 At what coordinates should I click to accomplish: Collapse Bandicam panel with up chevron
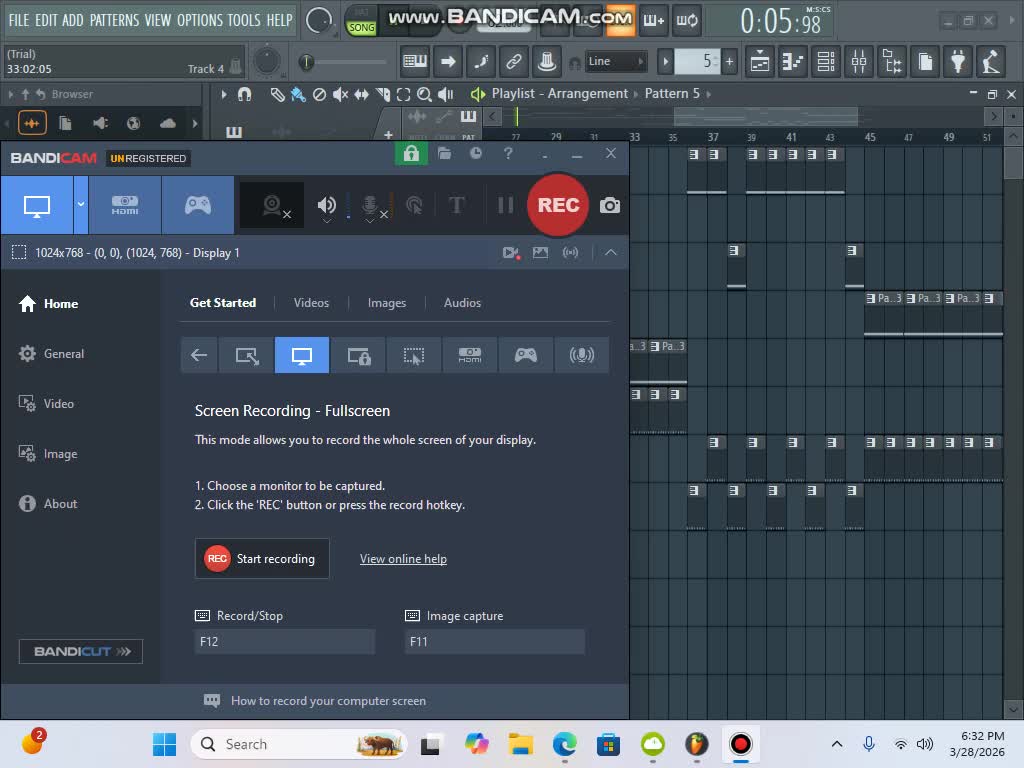pyautogui.click(x=611, y=253)
